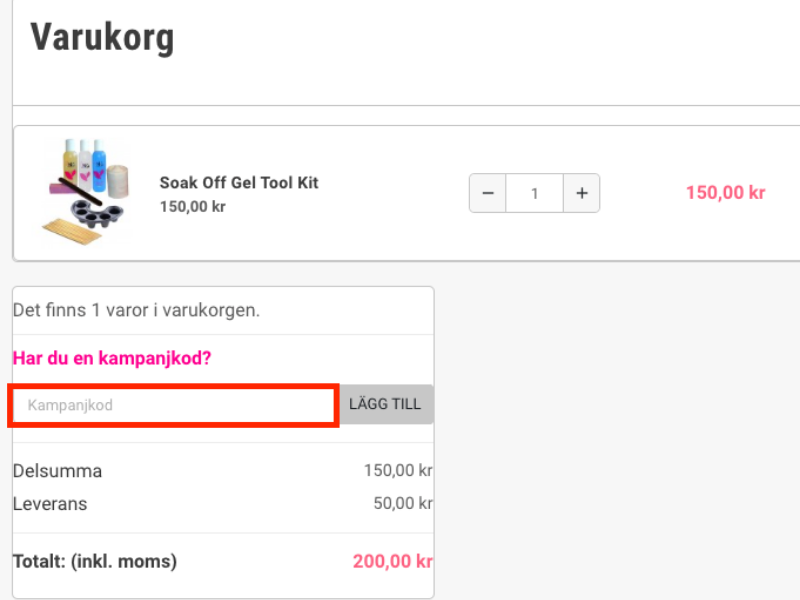The height and width of the screenshot is (600, 800).
Task: Click the LÄGG TILL button
Action: tap(385, 404)
